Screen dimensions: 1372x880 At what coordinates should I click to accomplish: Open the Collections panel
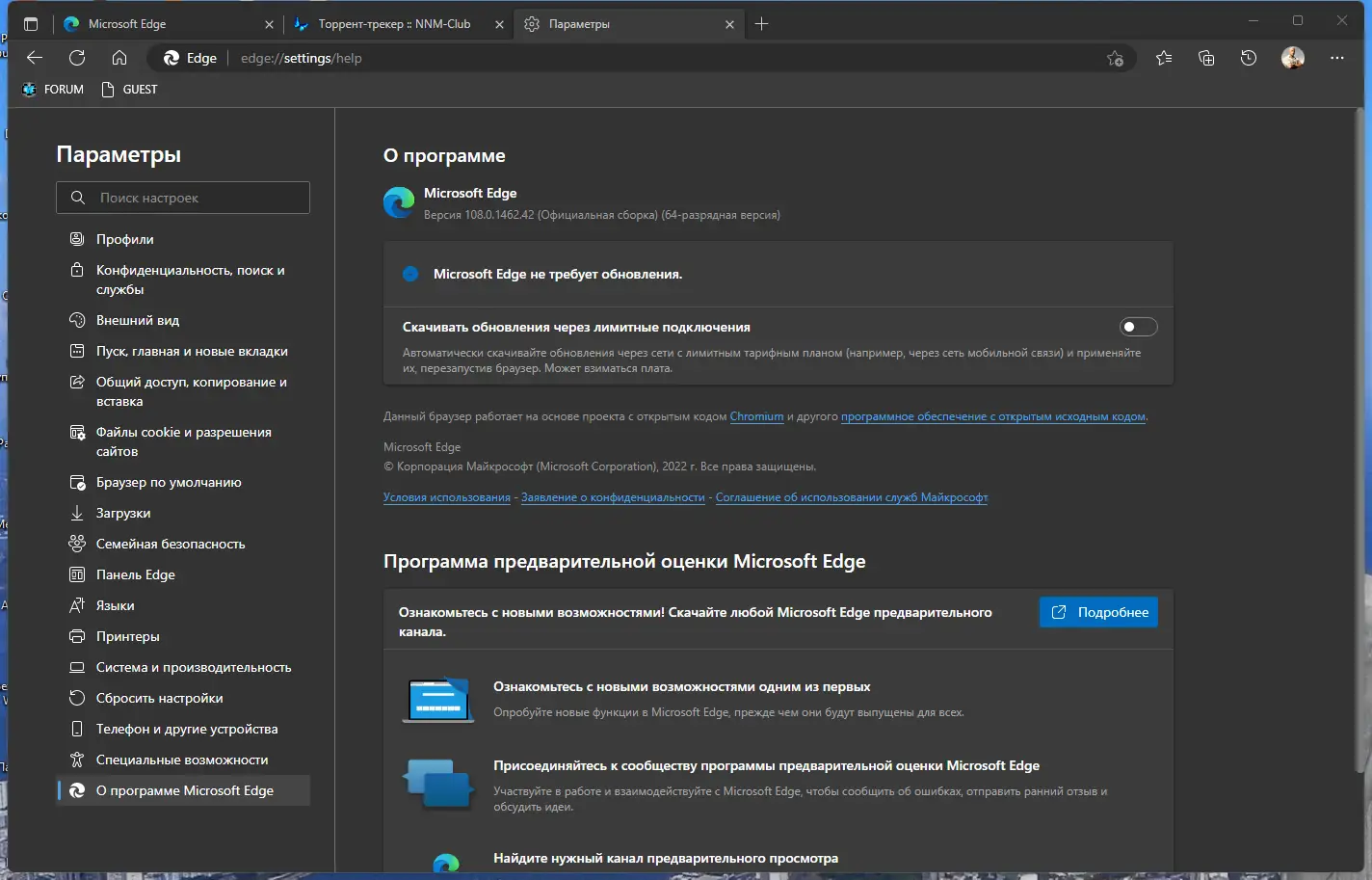pyautogui.click(x=1206, y=58)
